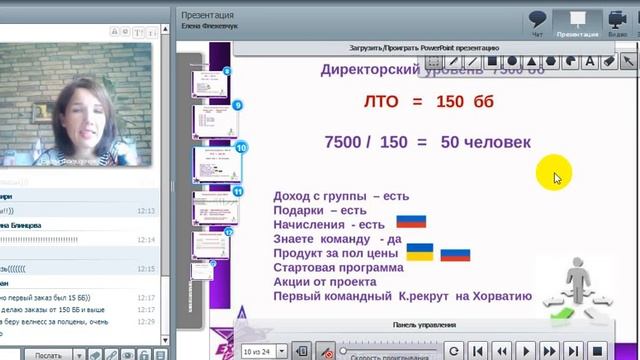Viewport: 640px width, 360px height.
Task: Click the chat message 'делаю заказы от 150 ББ и выше'
Action: click(53, 310)
